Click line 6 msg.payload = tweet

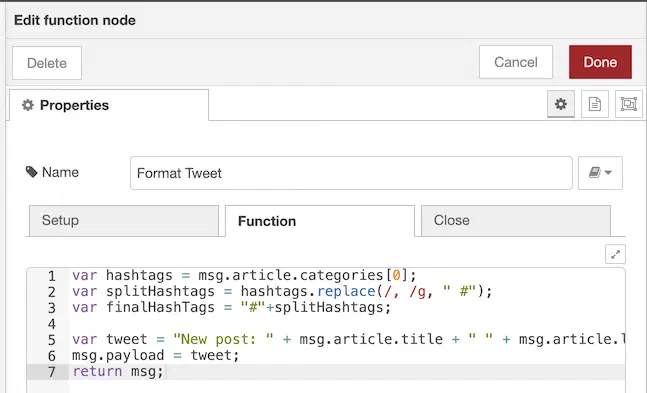click(156, 355)
